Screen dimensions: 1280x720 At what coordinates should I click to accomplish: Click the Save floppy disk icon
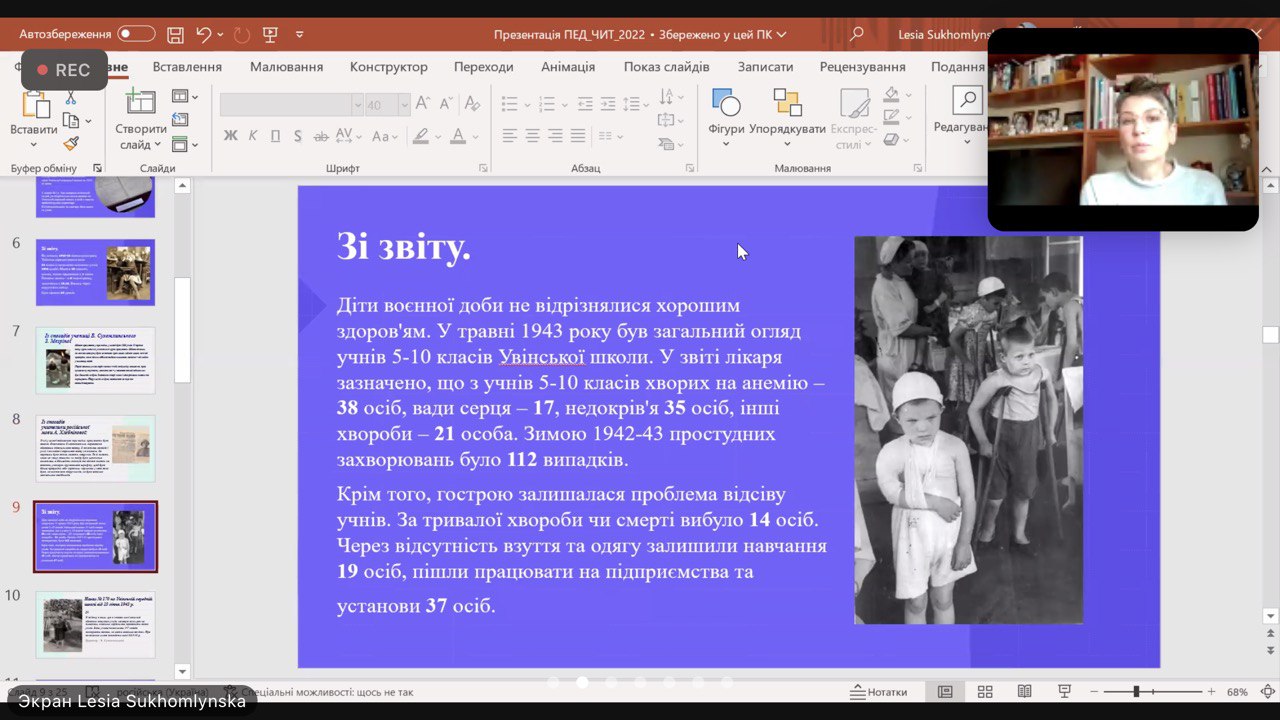click(x=175, y=34)
